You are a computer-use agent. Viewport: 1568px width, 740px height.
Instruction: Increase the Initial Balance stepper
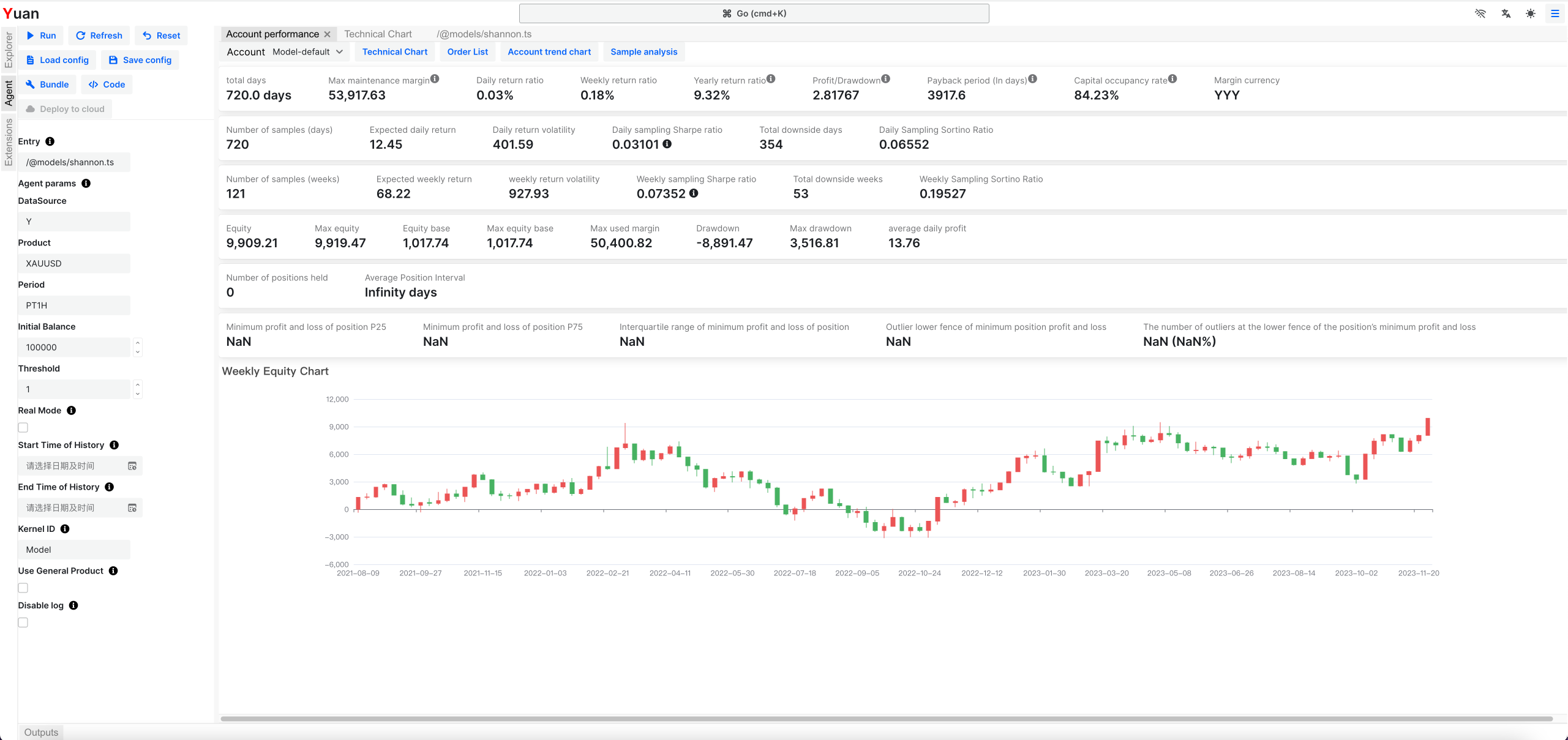pos(138,343)
